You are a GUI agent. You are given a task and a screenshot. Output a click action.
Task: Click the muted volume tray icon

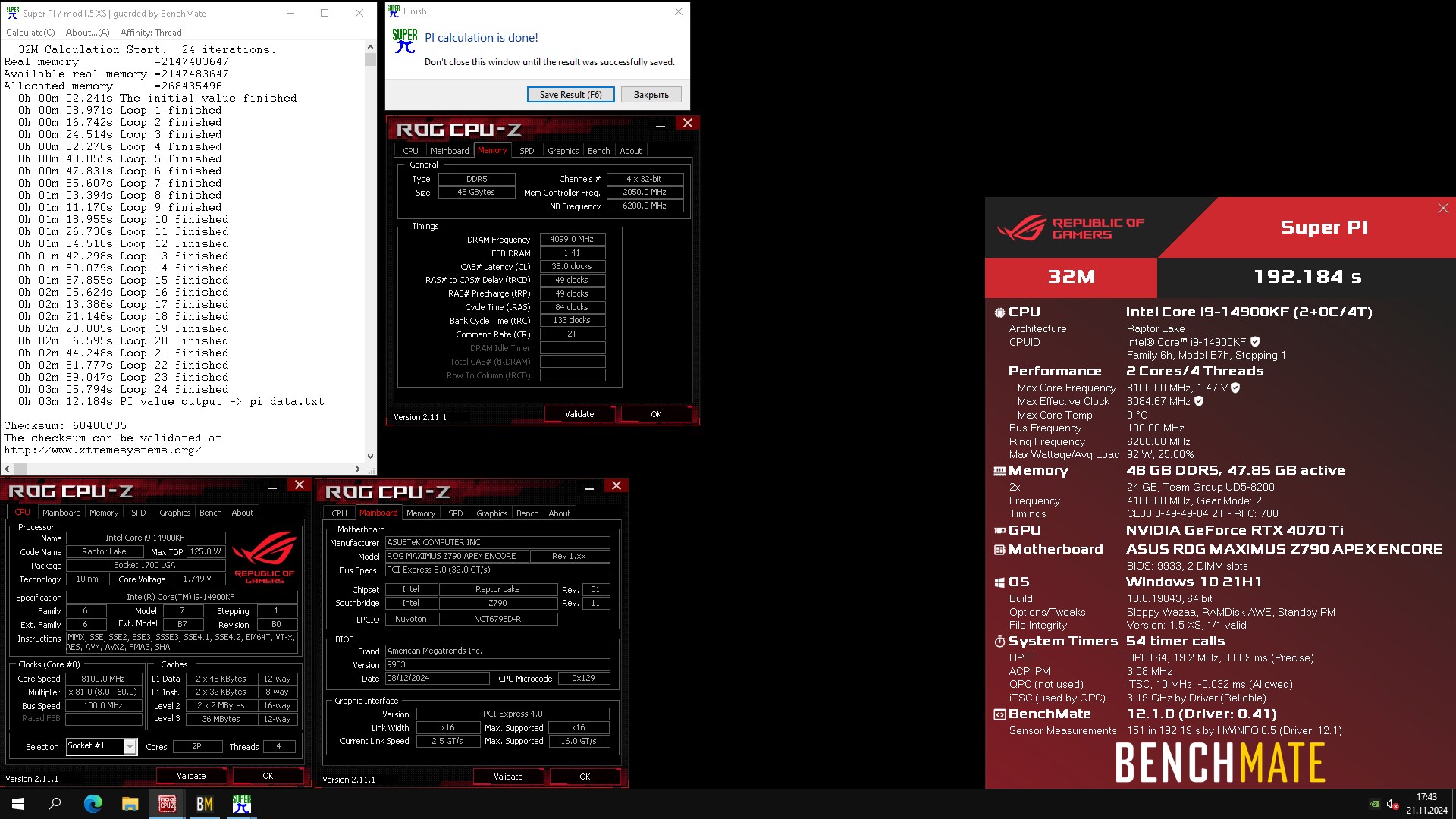[x=1392, y=804]
